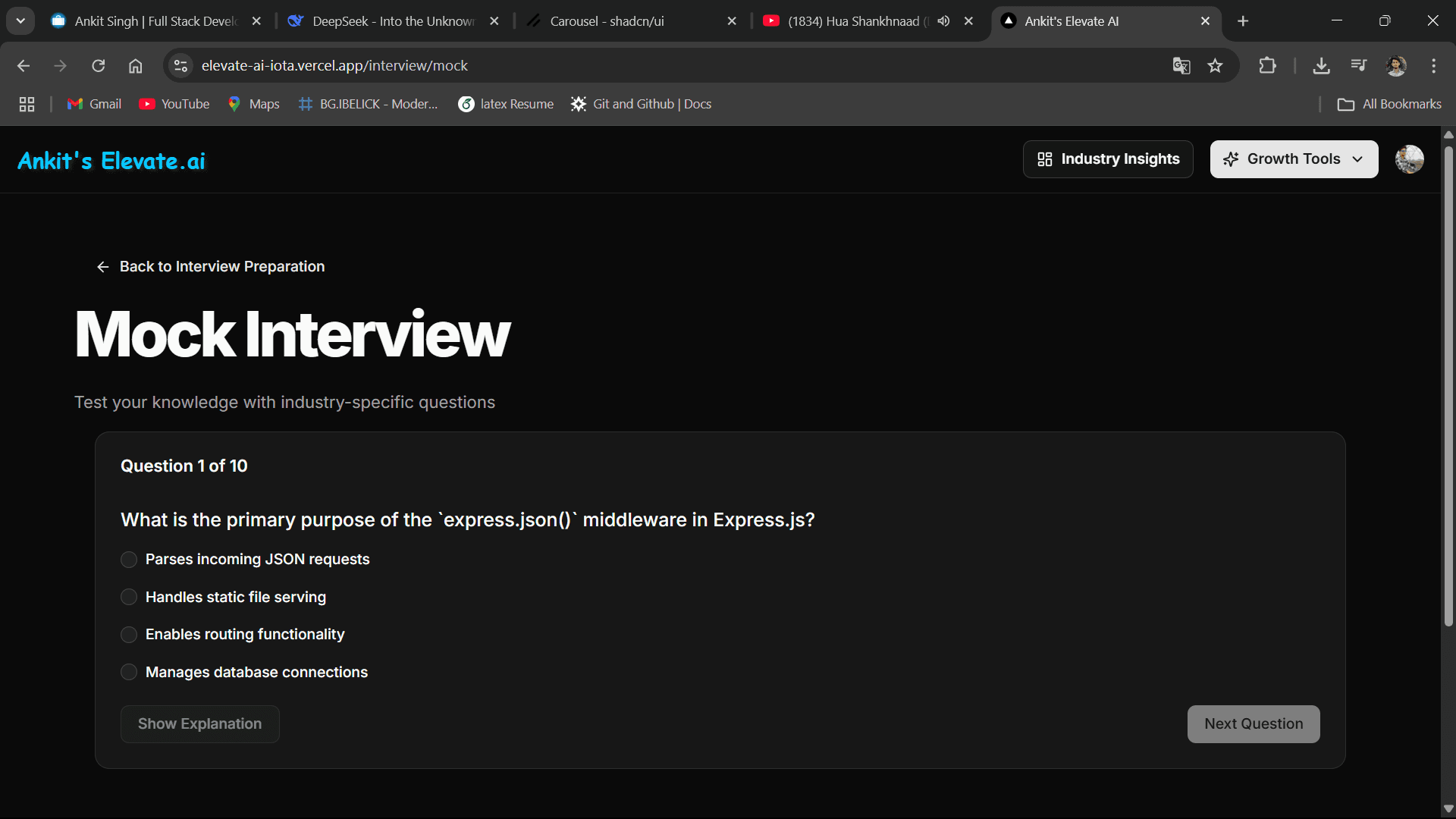Click 'Test your knowledge' subtitle text
1456x819 pixels.
pos(284,403)
